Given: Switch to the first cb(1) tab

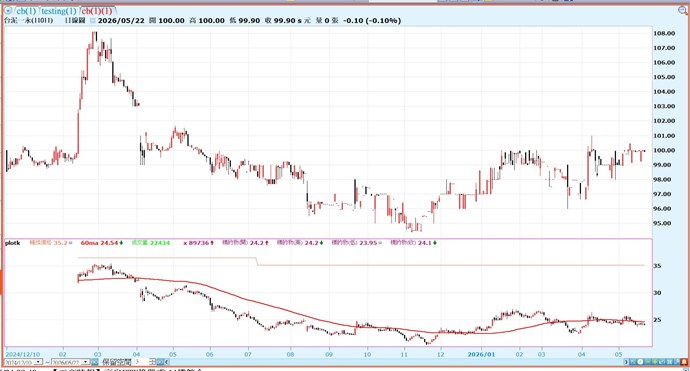Looking at the screenshot, I should tap(26, 11).
